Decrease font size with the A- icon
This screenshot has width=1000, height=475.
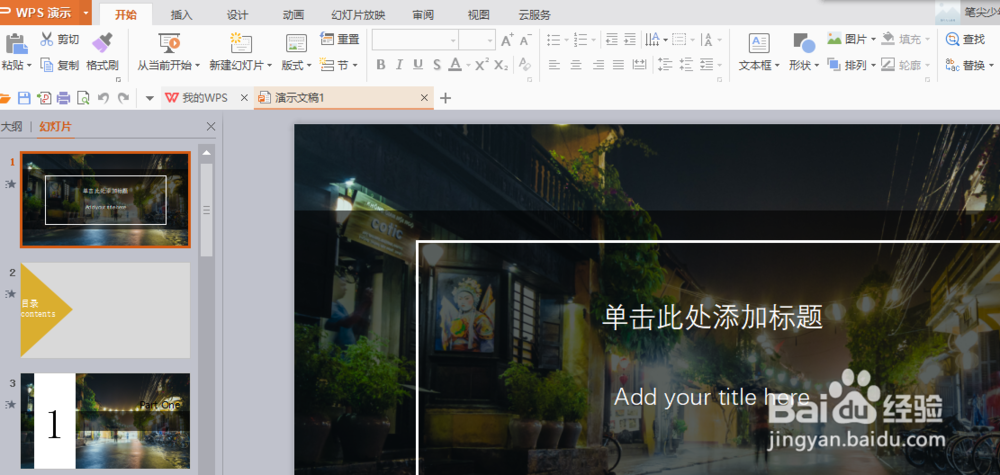(x=526, y=40)
